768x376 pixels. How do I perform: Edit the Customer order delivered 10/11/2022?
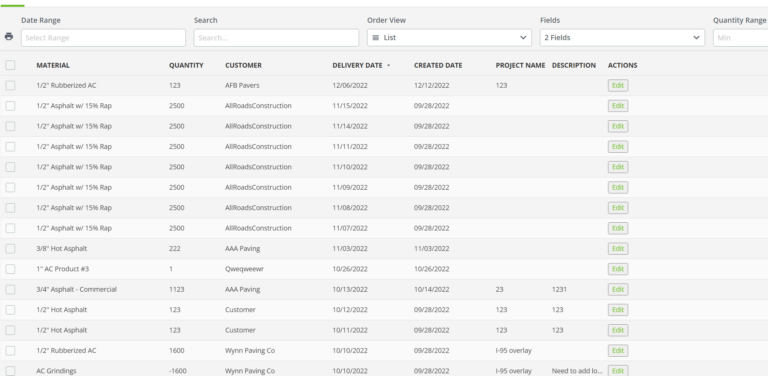(x=618, y=330)
